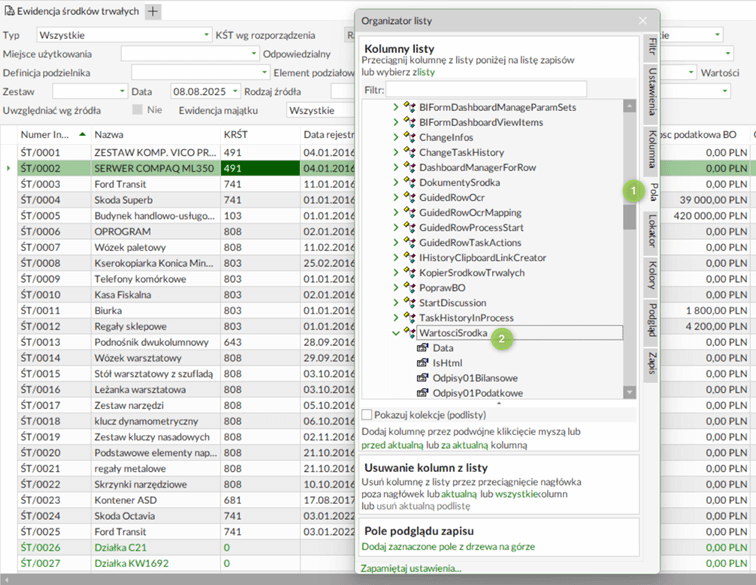Click the ChangeInfos node icon

point(409,137)
